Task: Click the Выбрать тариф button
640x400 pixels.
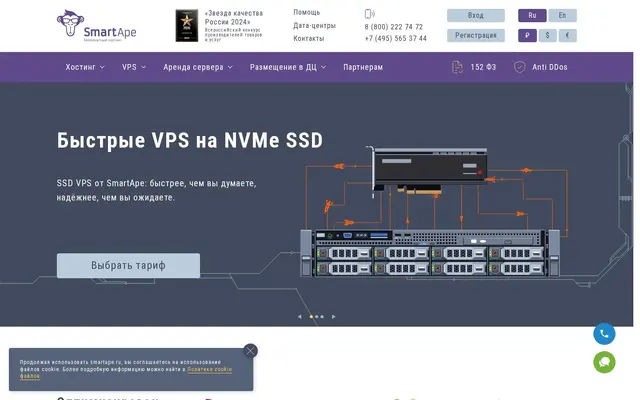Action: click(x=128, y=265)
